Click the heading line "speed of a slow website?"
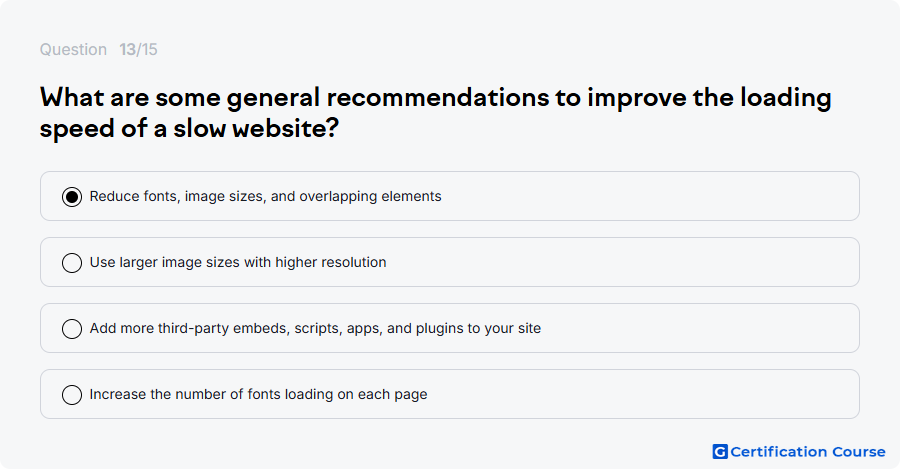The width and height of the screenshot is (900, 469). [x=189, y=128]
